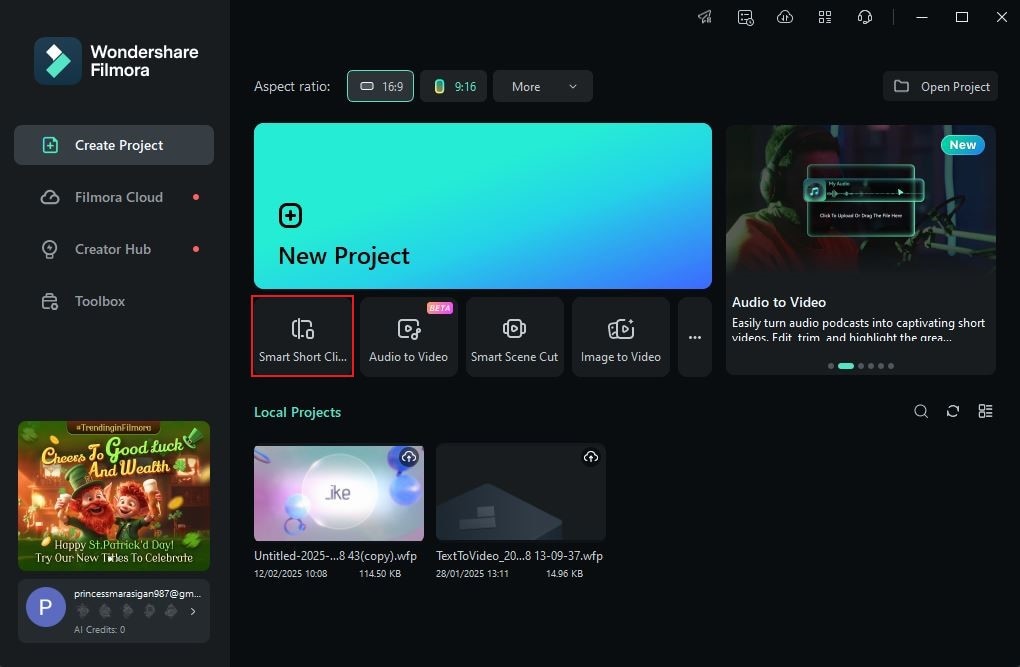The image size is (1020, 667).
Task: Open Creator Hub in sidebar
Action: pos(114,249)
